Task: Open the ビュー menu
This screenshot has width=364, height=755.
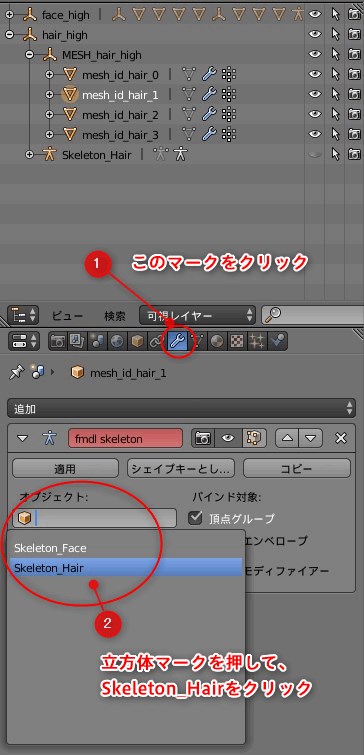Action: pyautogui.click(x=67, y=316)
